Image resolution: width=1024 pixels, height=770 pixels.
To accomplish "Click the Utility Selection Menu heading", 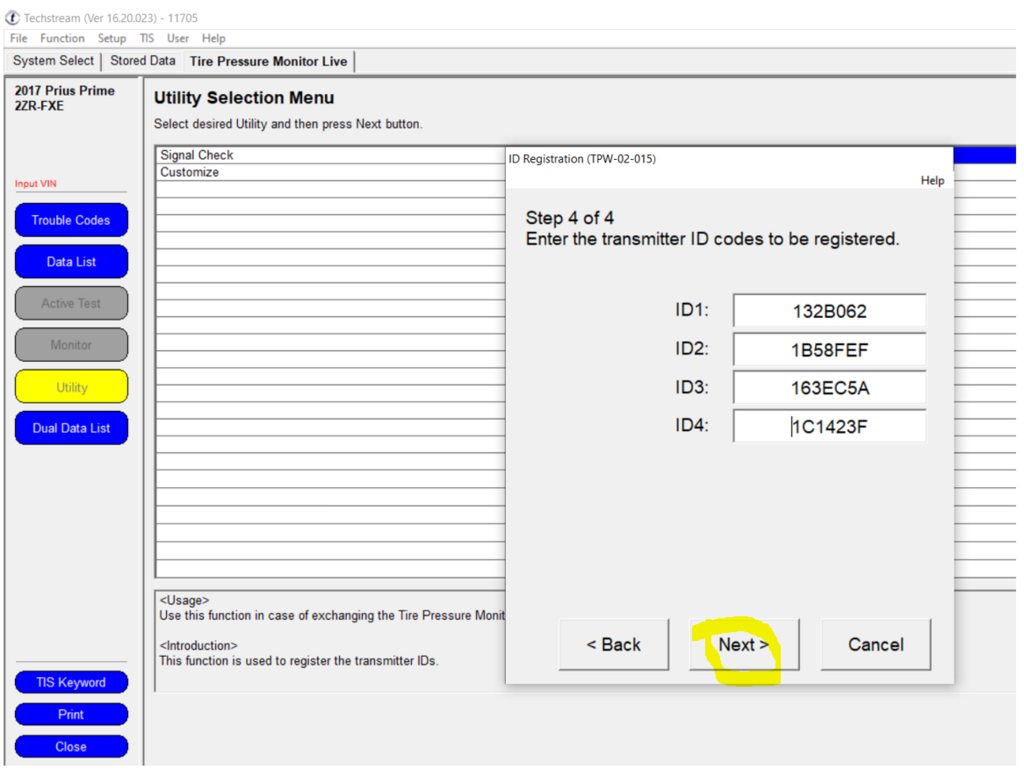I will (x=244, y=98).
